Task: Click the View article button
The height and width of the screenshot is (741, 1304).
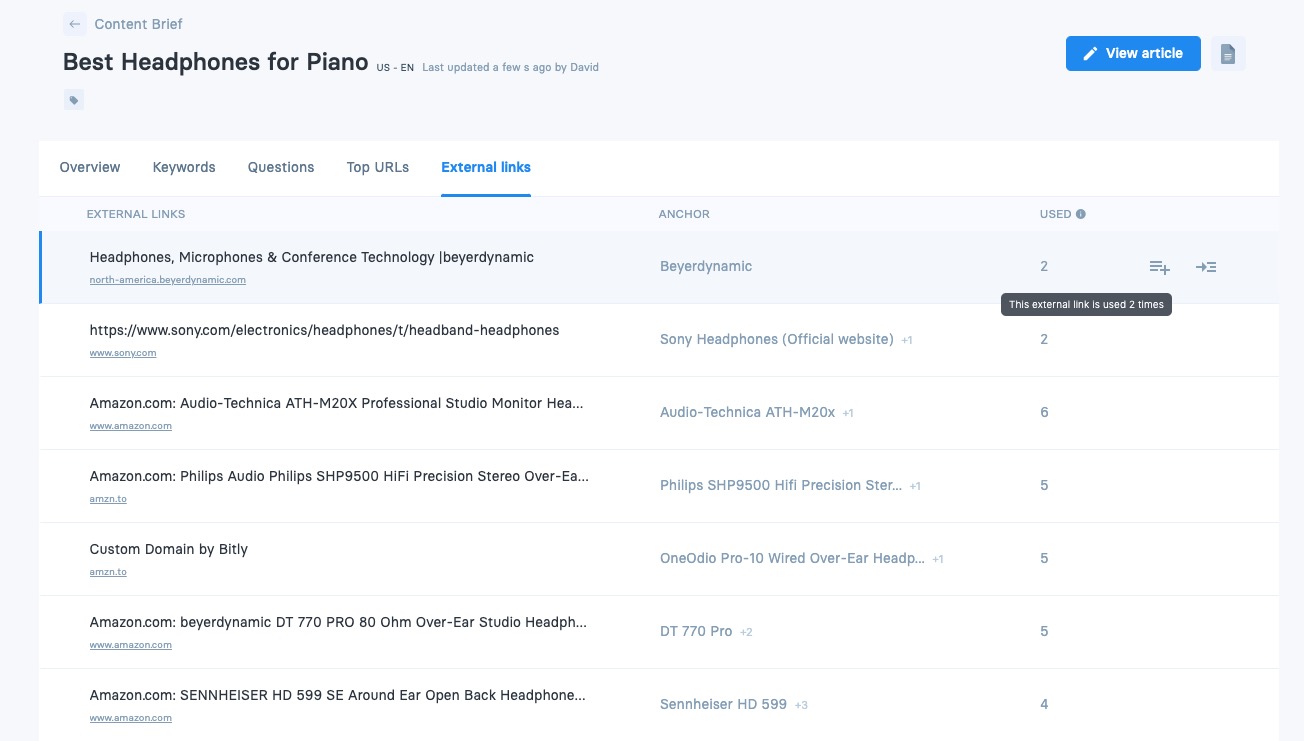Action: click(1133, 54)
